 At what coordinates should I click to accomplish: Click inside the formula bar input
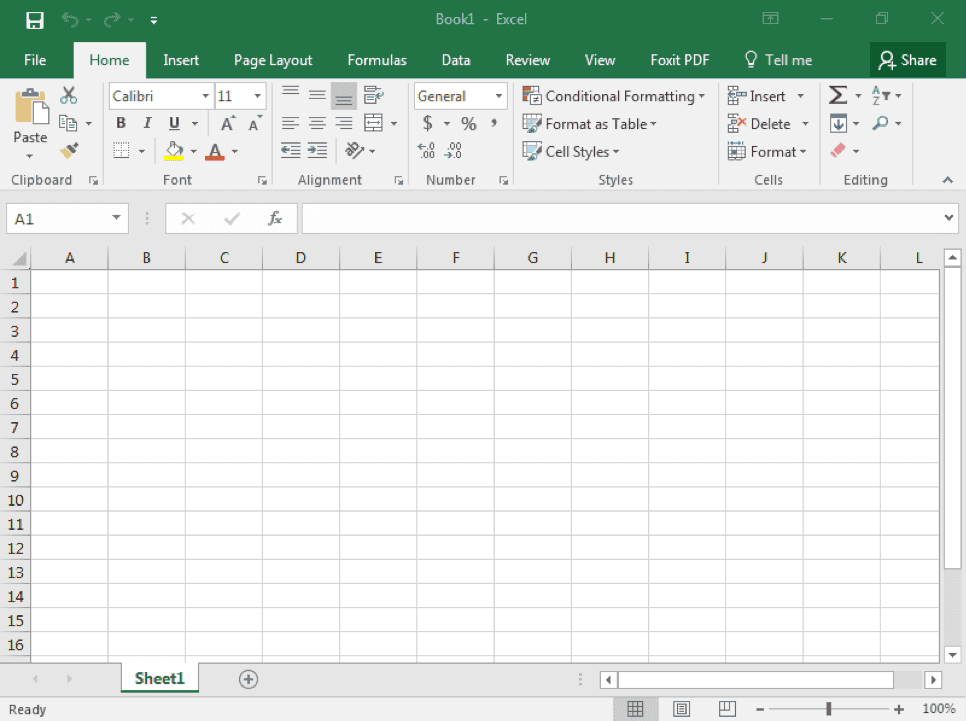click(x=620, y=219)
